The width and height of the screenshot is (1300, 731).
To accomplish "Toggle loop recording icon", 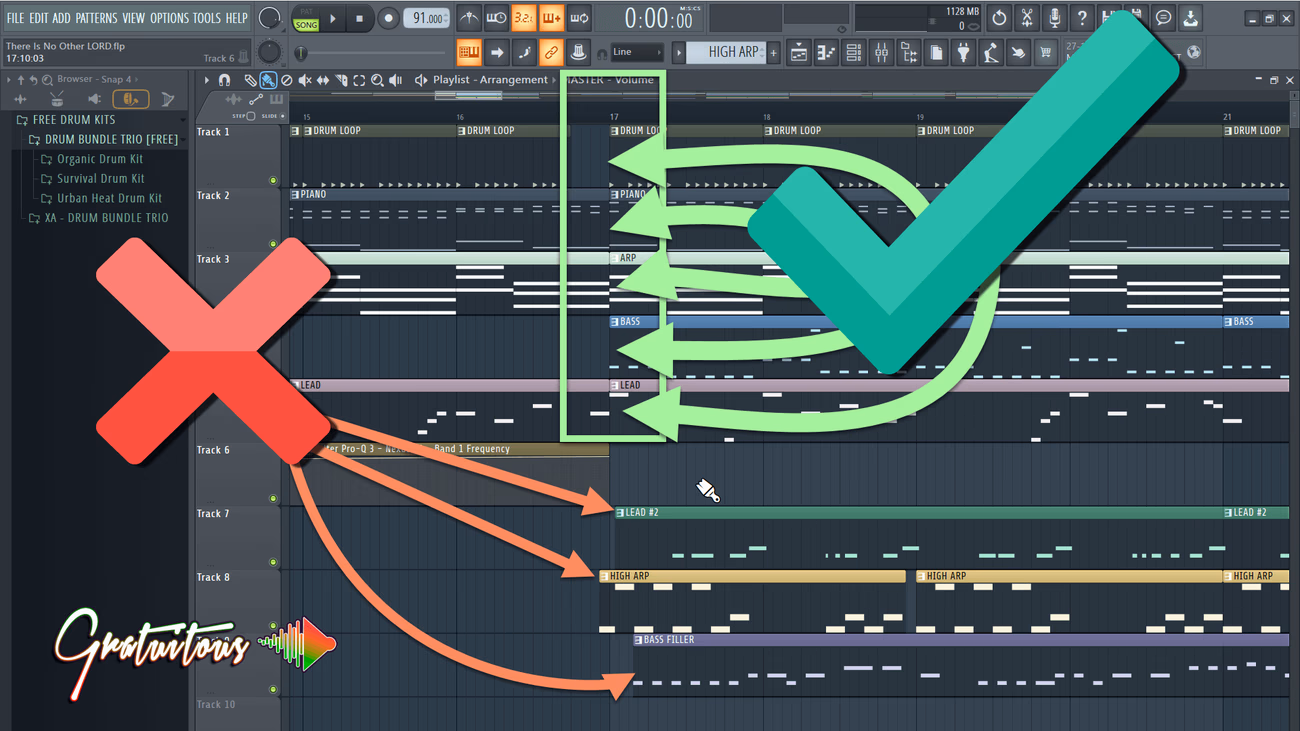I will (579, 18).
